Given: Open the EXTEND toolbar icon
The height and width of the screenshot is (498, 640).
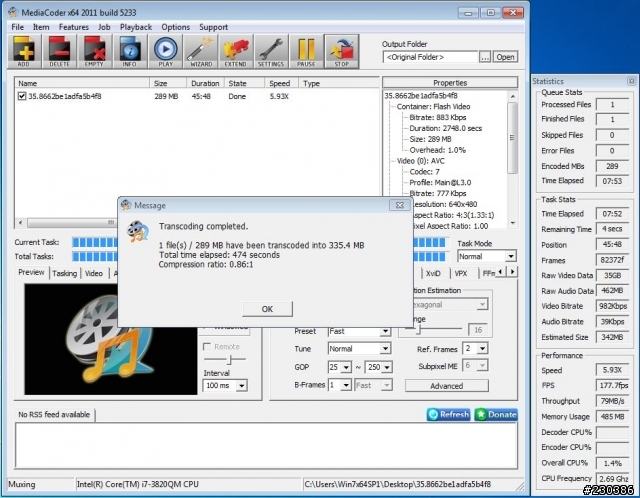Looking at the screenshot, I should coord(236,51).
